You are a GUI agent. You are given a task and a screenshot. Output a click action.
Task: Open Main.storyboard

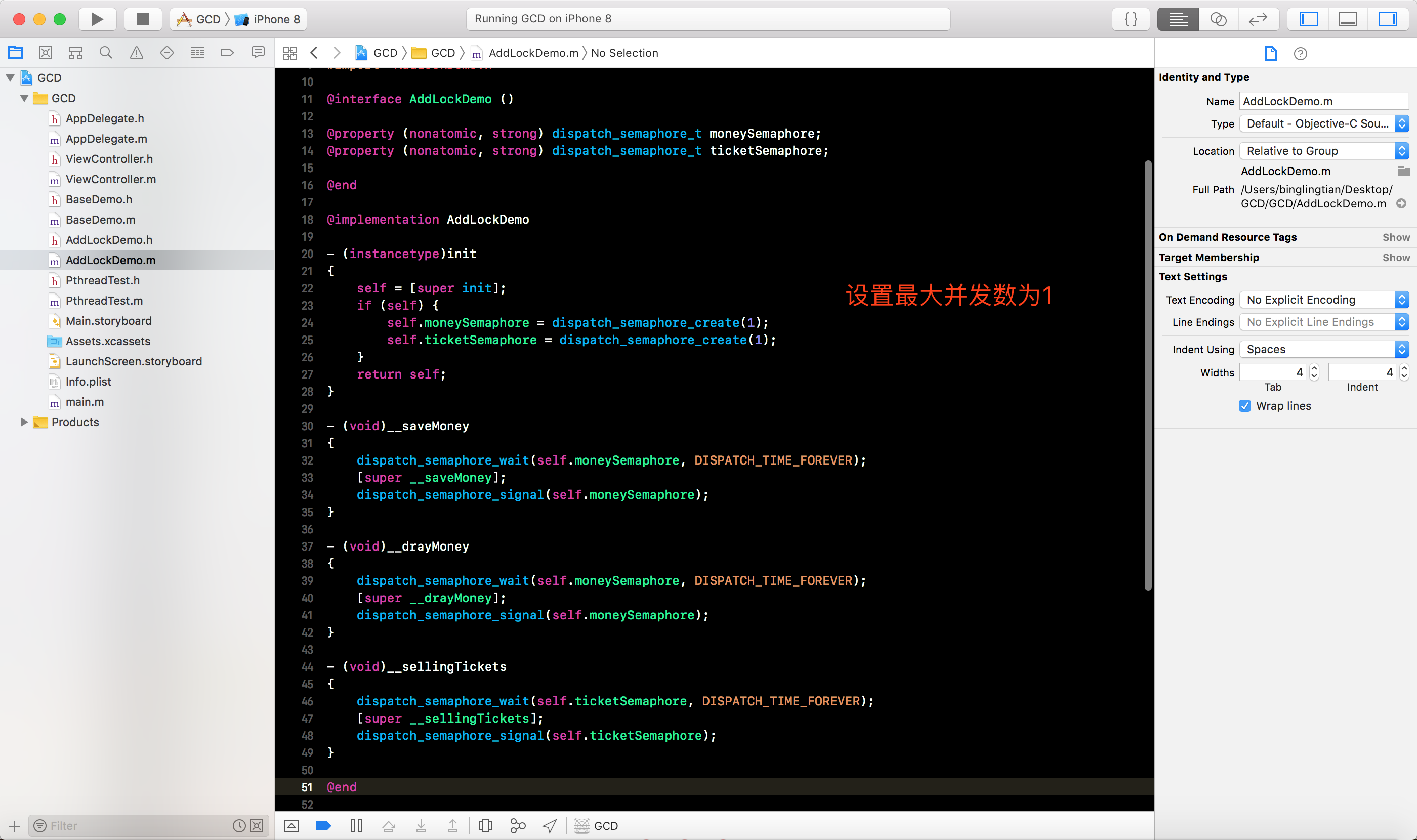point(109,321)
